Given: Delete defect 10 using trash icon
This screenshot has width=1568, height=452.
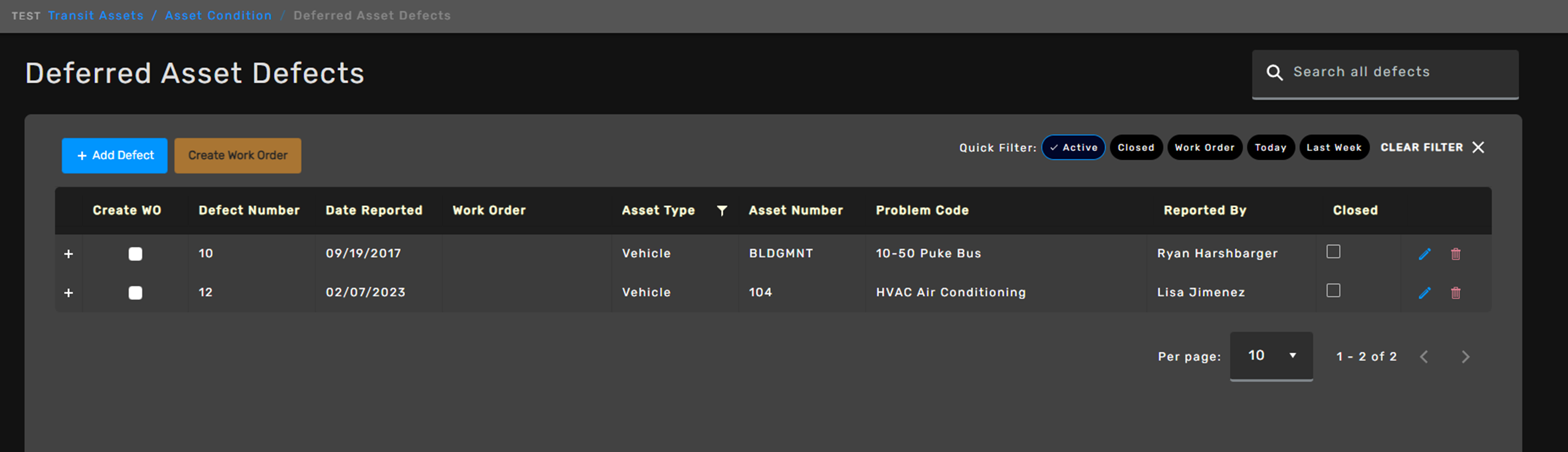Looking at the screenshot, I should tap(1455, 254).
